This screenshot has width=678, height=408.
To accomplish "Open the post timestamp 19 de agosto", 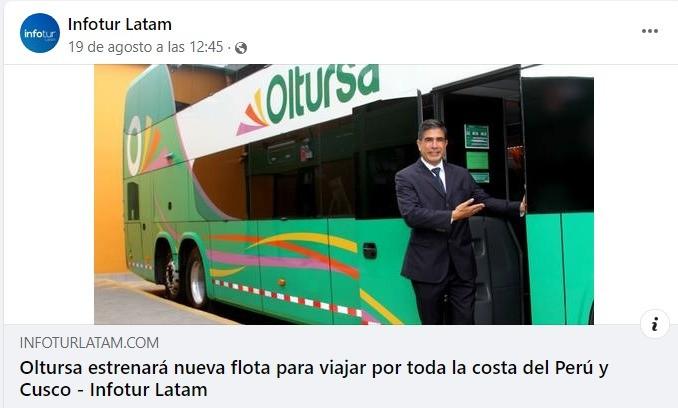I will [146, 47].
